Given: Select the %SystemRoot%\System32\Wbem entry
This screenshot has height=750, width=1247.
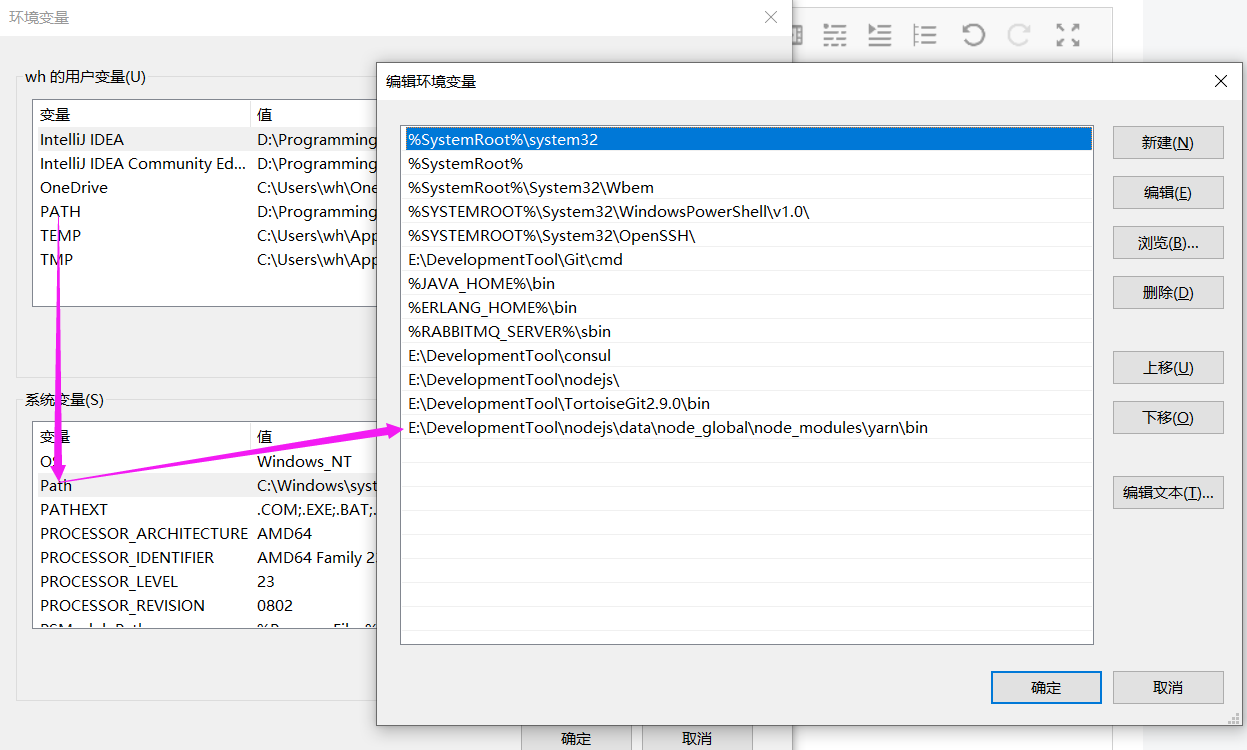Looking at the screenshot, I should coord(747,187).
